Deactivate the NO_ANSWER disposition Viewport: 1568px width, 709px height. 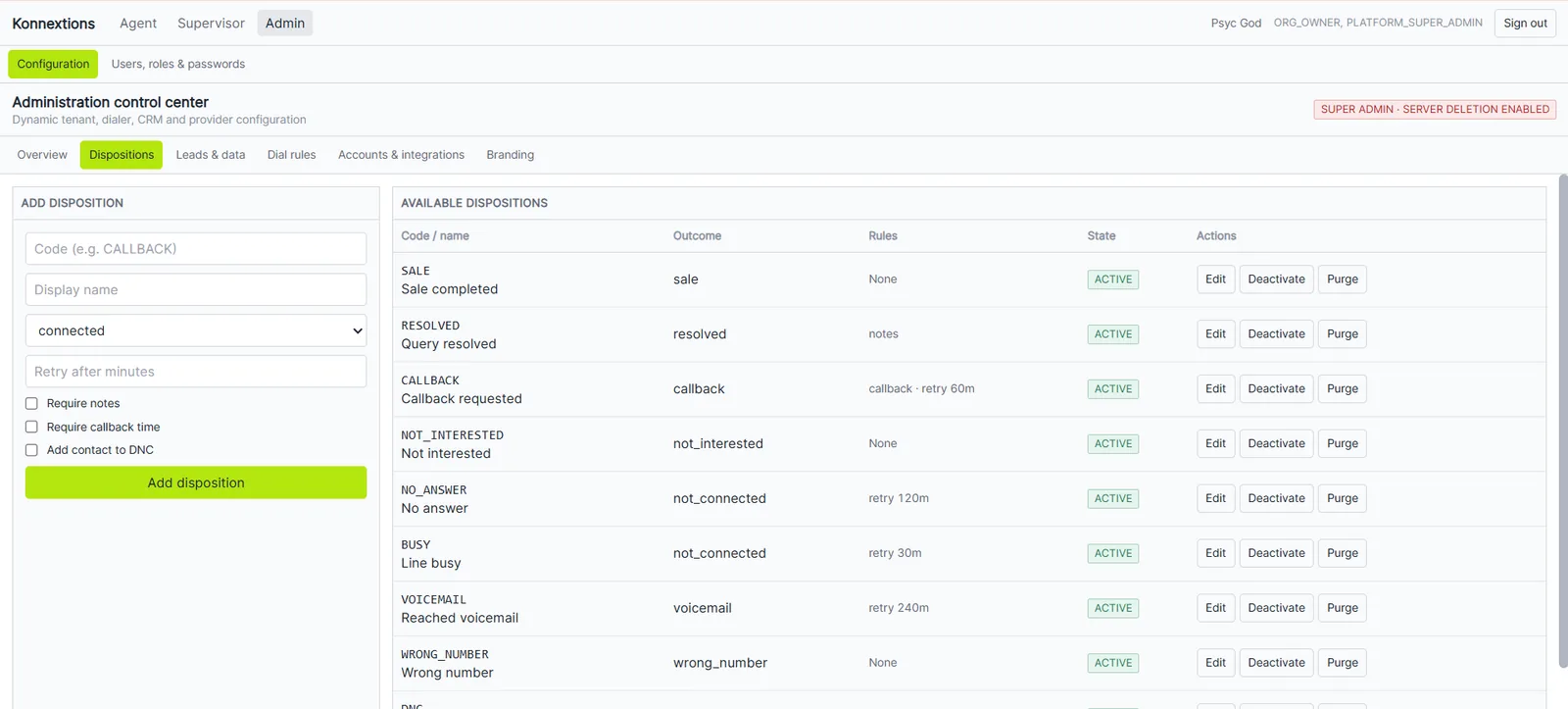(1276, 499)
